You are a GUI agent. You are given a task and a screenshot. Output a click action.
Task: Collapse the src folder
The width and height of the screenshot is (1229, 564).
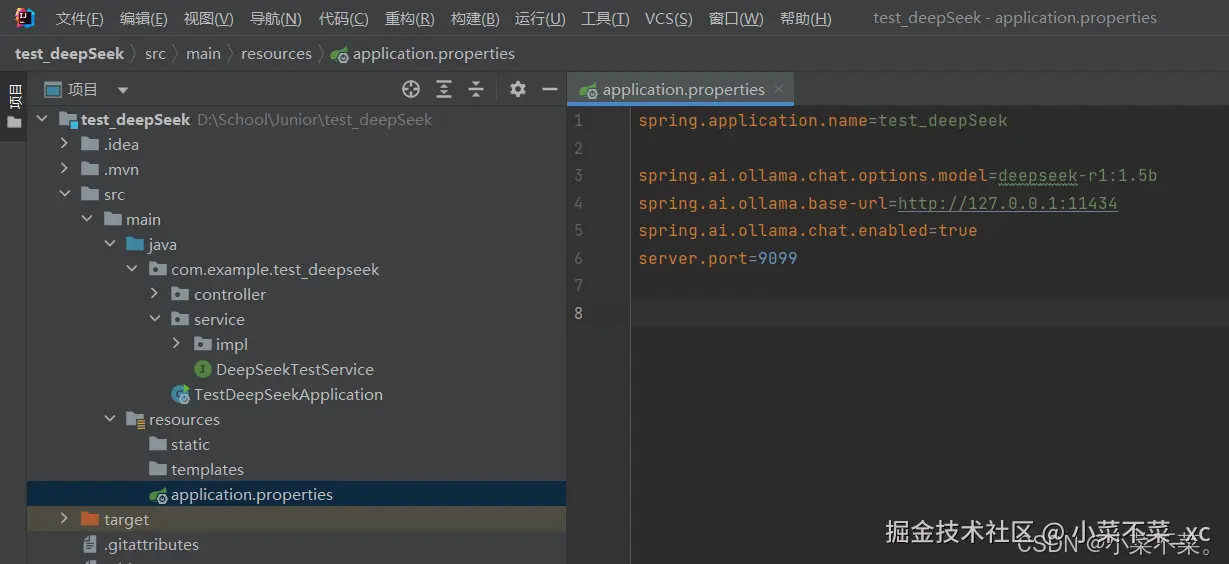64,195
